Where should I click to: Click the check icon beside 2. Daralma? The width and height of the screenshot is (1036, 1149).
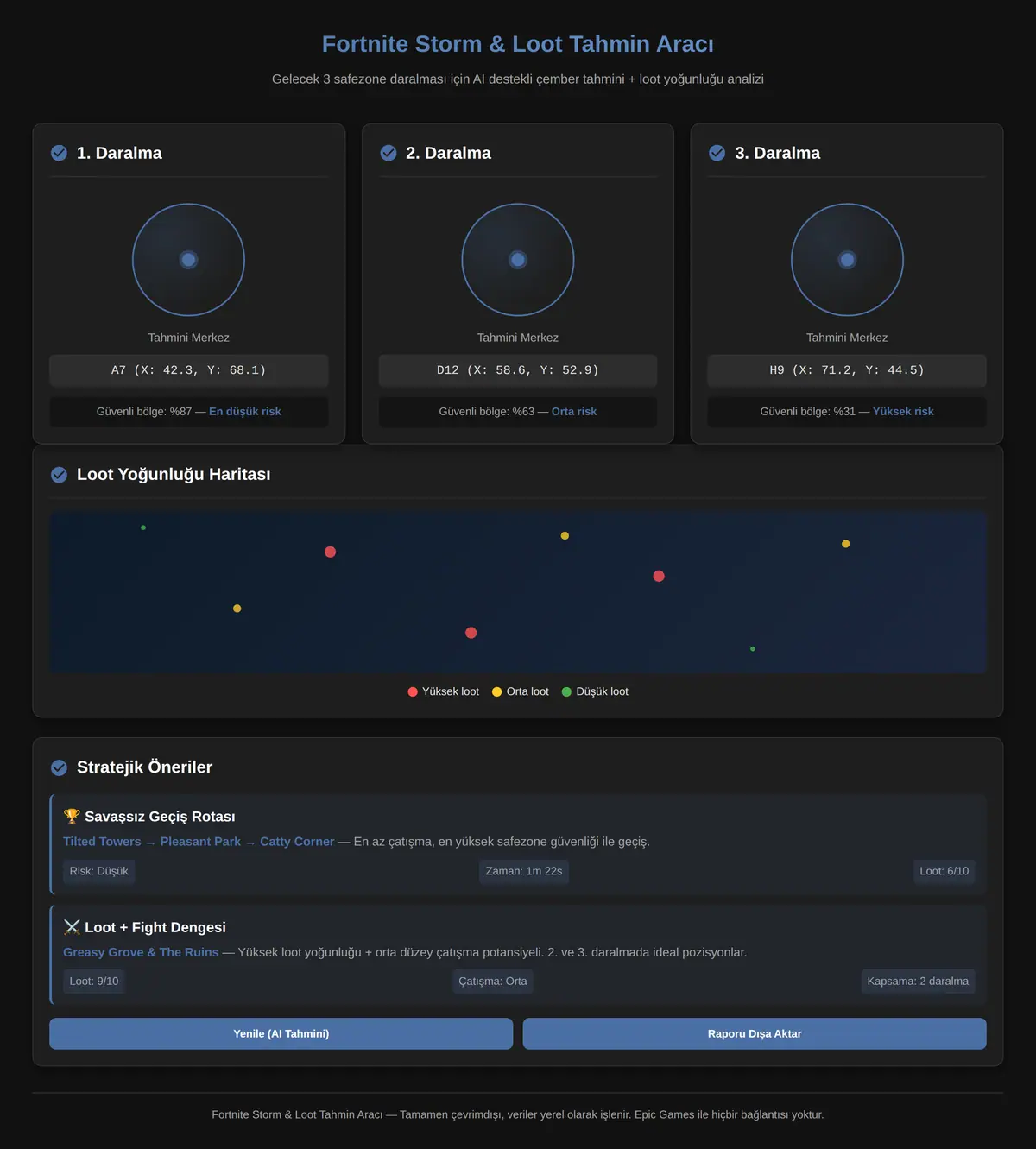388,153
